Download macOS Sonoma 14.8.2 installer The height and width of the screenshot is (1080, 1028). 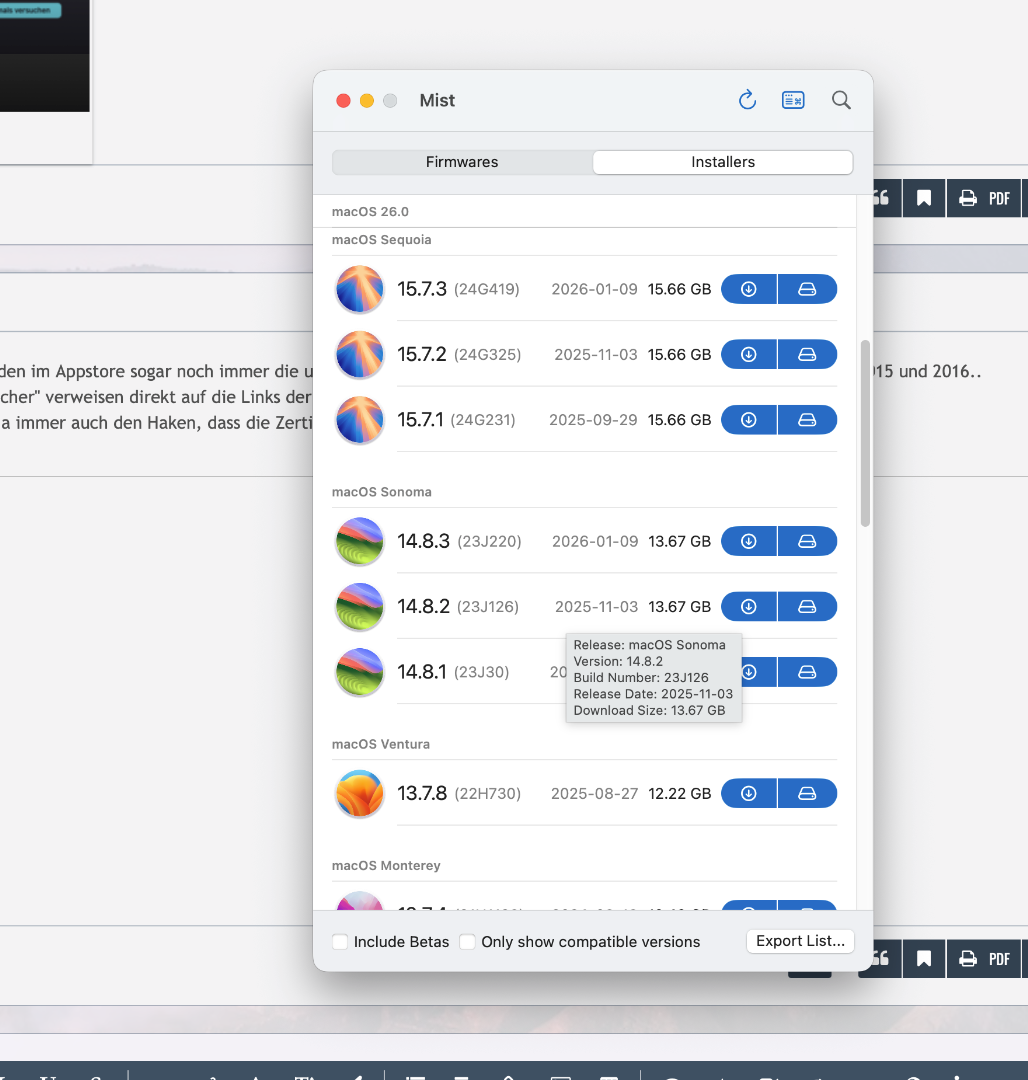point(748,607)
